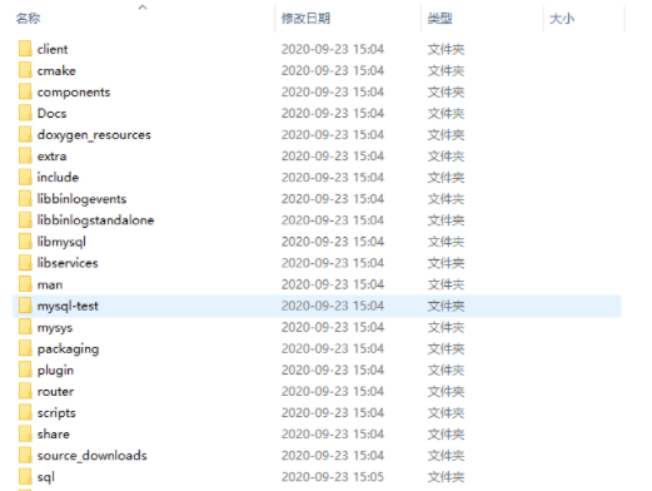Viewport: 652px width, 491px height.
Task: Select the plugin folder name
Action: click(55, 370)
